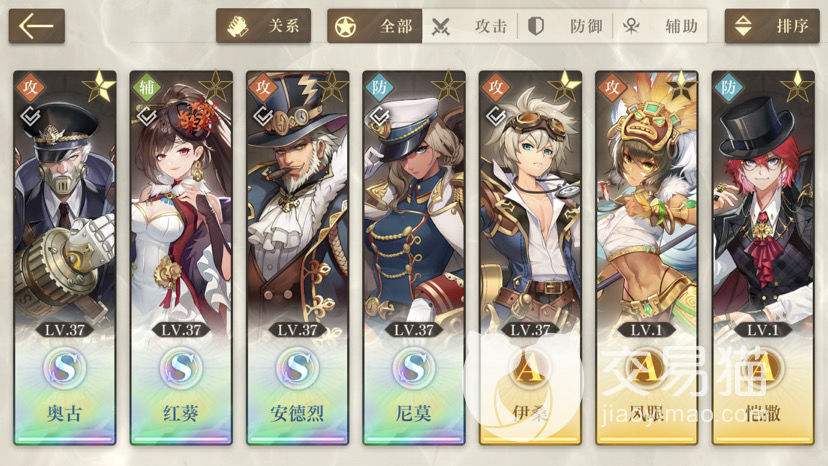Open the 关系 relationship view
The height and width of the screenshot is (466, 828).
pos(263,25)
